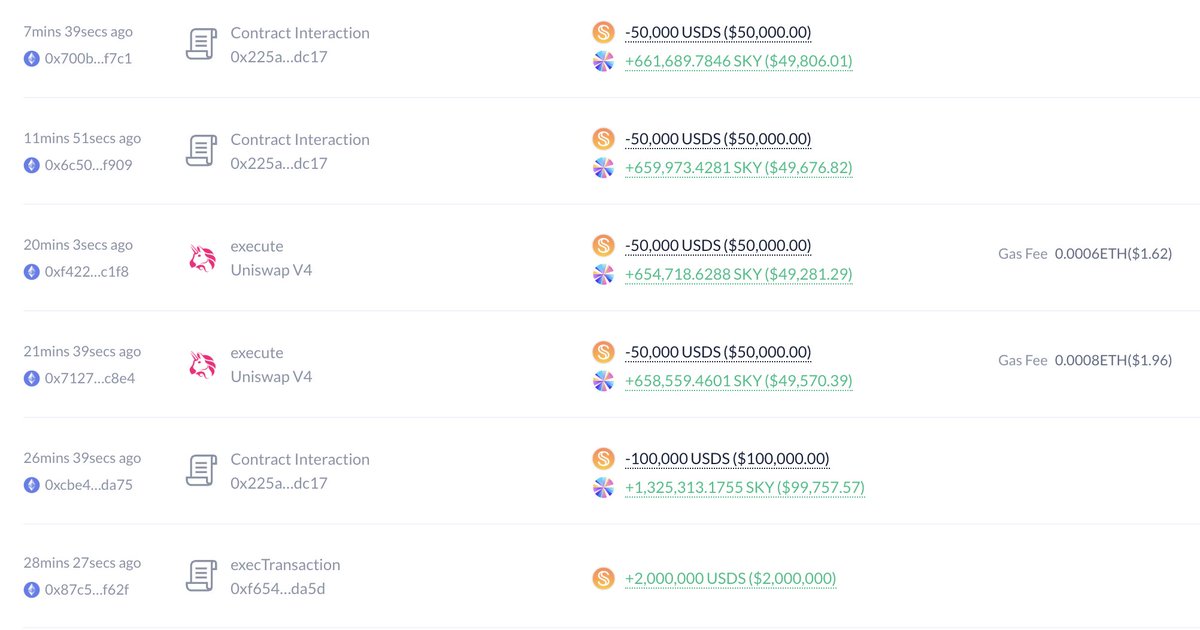This screenshot has height=630, width=1200.
Task: Click contract document icon in 7mins 39secs row
Action: [202, 44]
